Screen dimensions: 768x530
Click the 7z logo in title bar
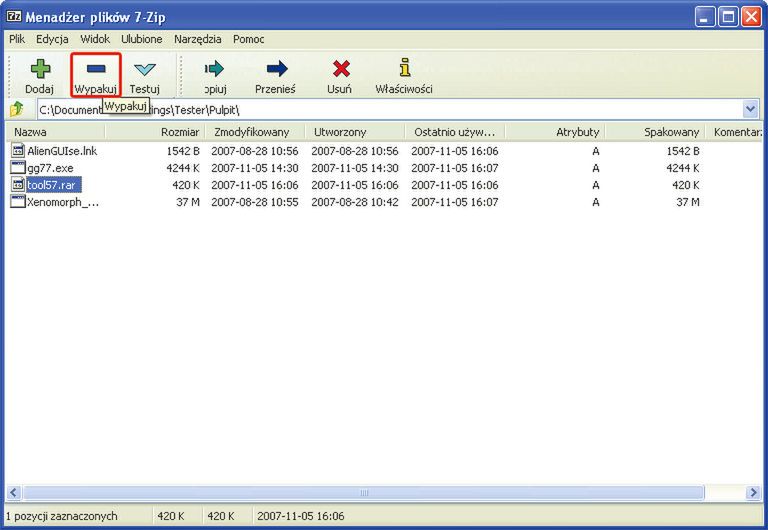(14, 17)
